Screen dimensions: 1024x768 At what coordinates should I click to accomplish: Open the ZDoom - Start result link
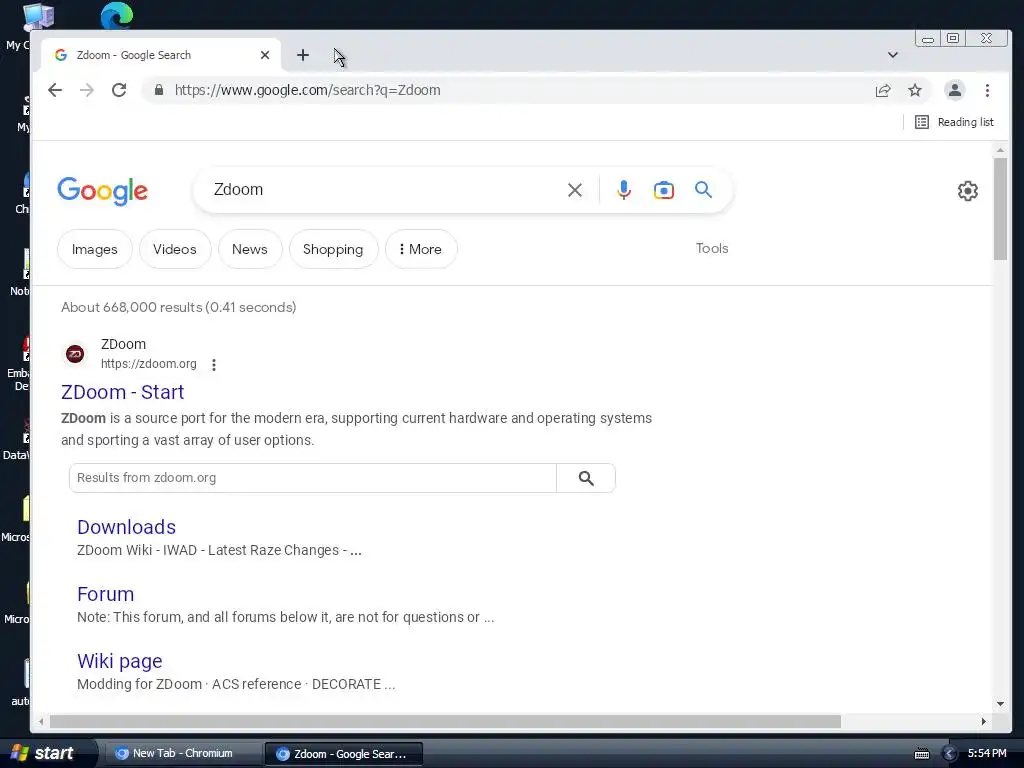pyautogui.click(x=123, y=392)
